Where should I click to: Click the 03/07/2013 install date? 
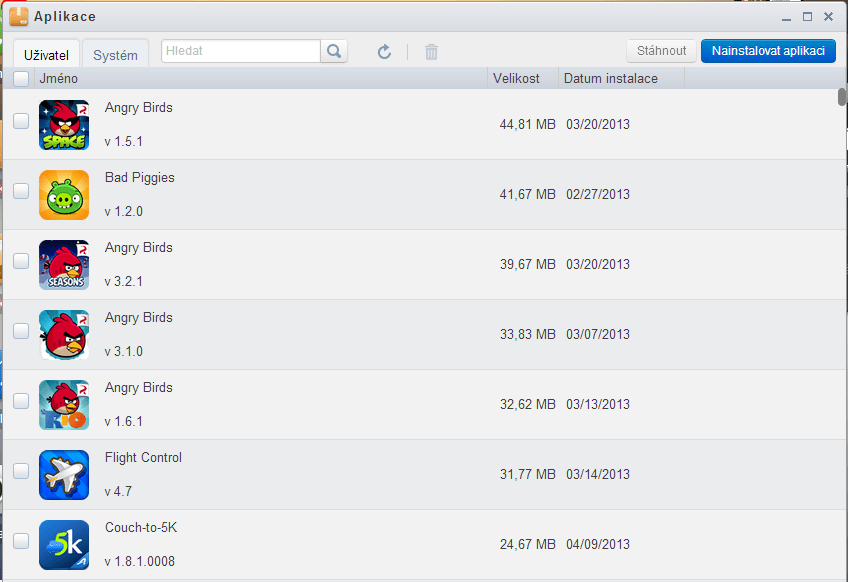click(x=598, y=334)
